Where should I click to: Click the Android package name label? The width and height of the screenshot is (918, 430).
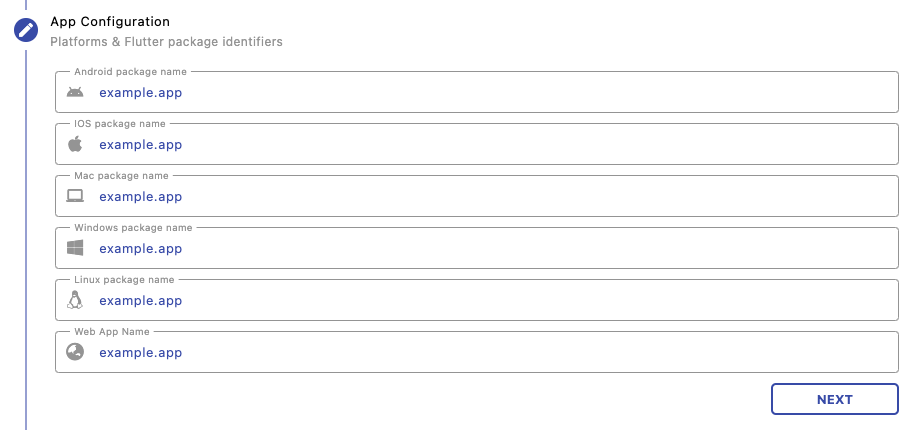[x=130, y=72]
